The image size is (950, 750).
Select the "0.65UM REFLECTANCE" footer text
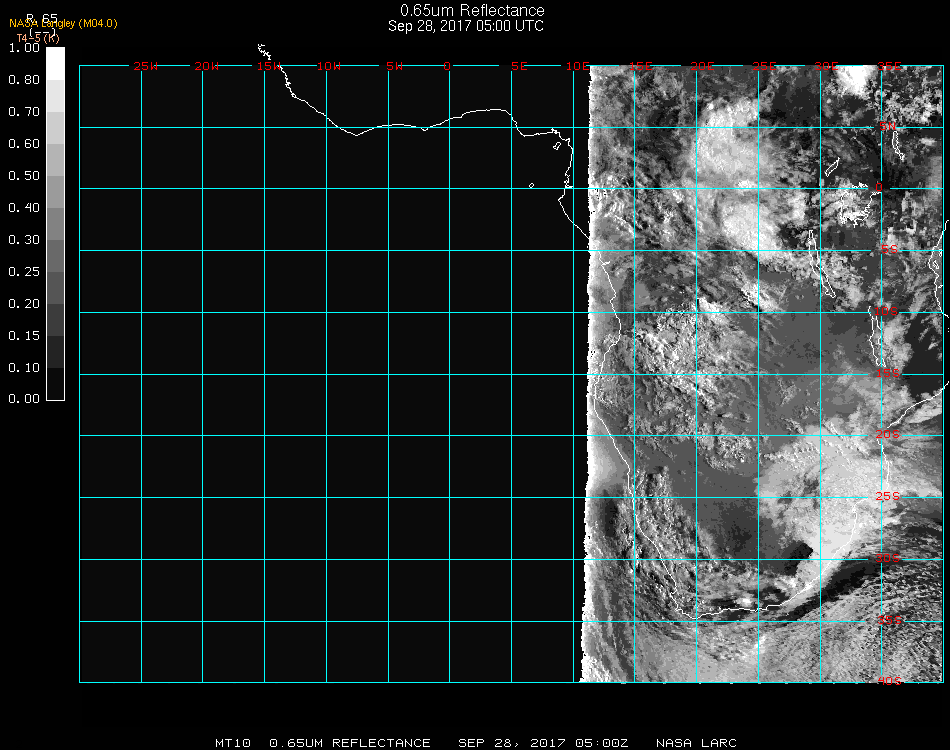(350, 743)
